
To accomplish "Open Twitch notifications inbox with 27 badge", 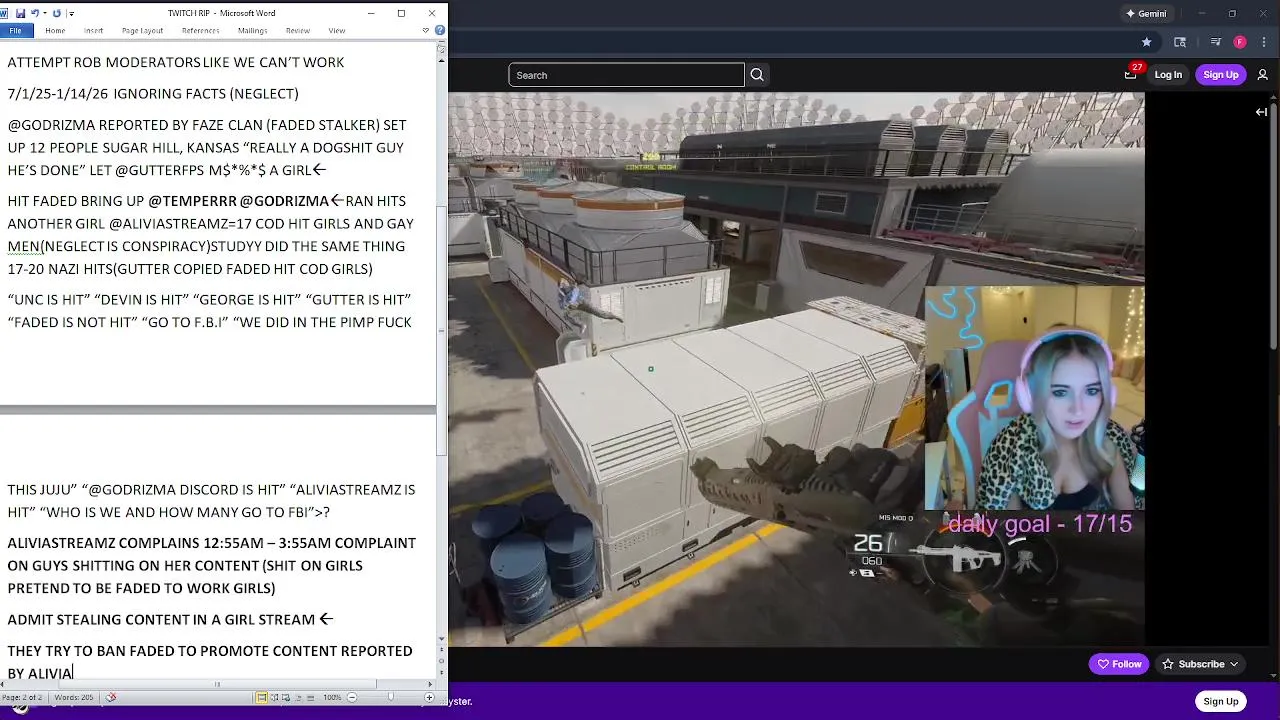I will (1131, 74).
